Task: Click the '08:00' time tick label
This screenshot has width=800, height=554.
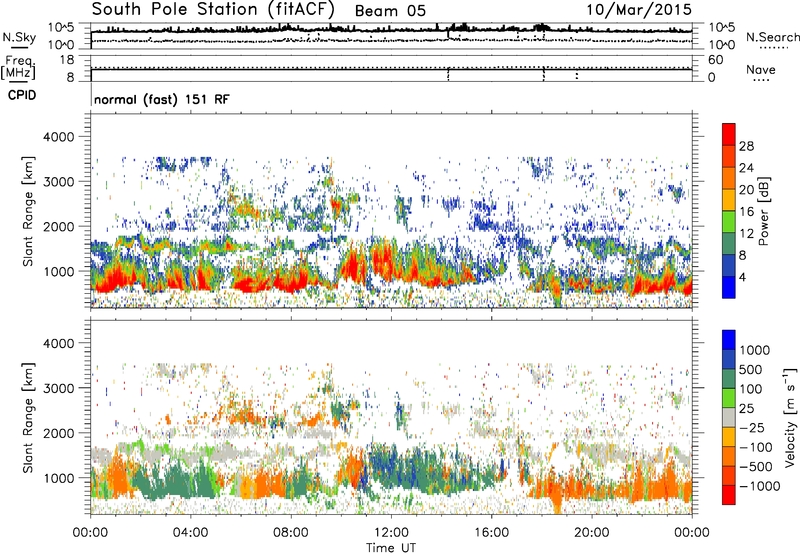Action: (x=291, y=533)
